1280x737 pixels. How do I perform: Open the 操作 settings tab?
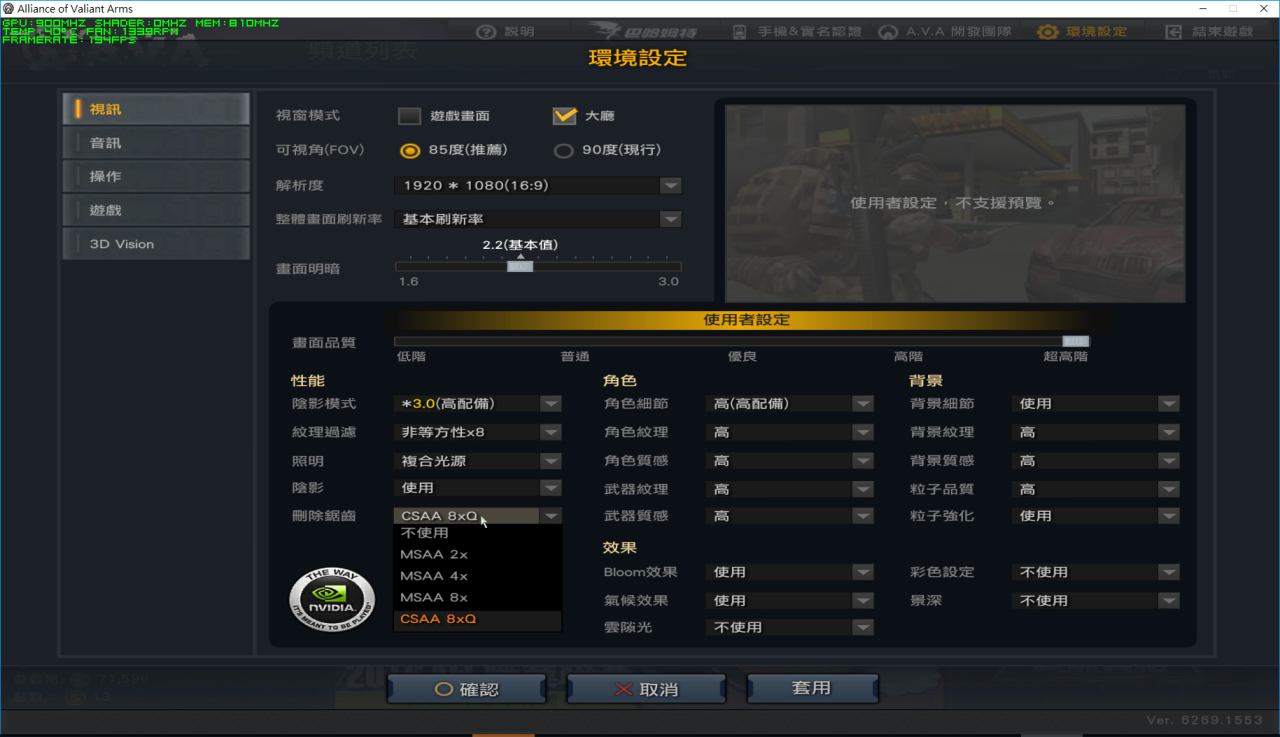[156, 176]
